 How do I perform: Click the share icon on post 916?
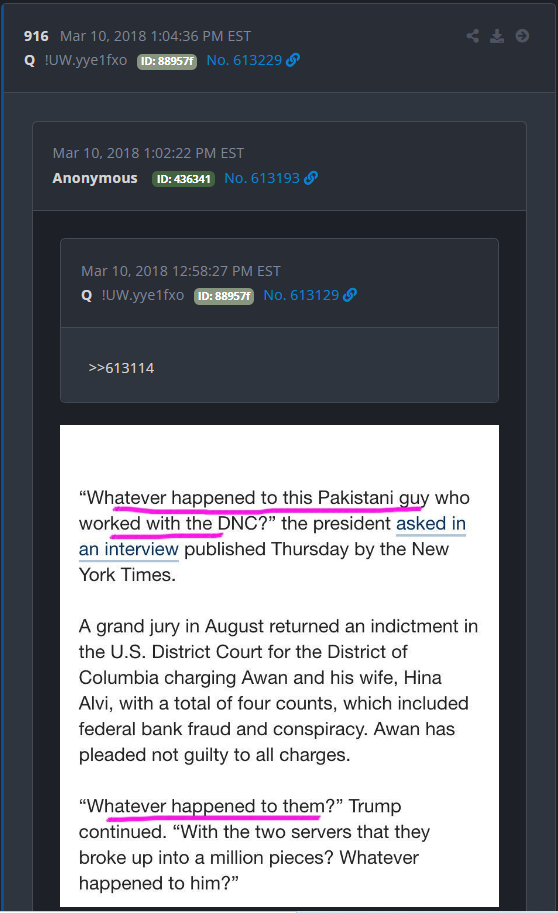click(x=472, y=36)
